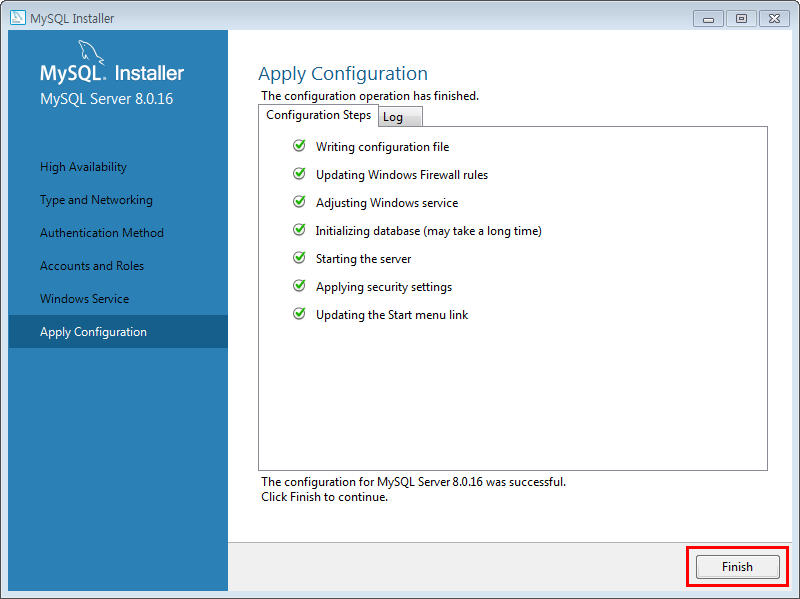
Task: Click 'Starting the server' step text
Action: coord(363,259)
